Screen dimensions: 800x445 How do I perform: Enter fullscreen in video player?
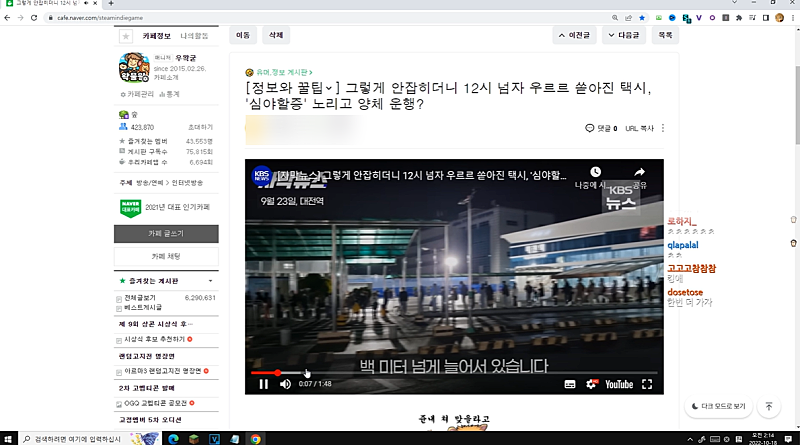[x=647, y=384]
